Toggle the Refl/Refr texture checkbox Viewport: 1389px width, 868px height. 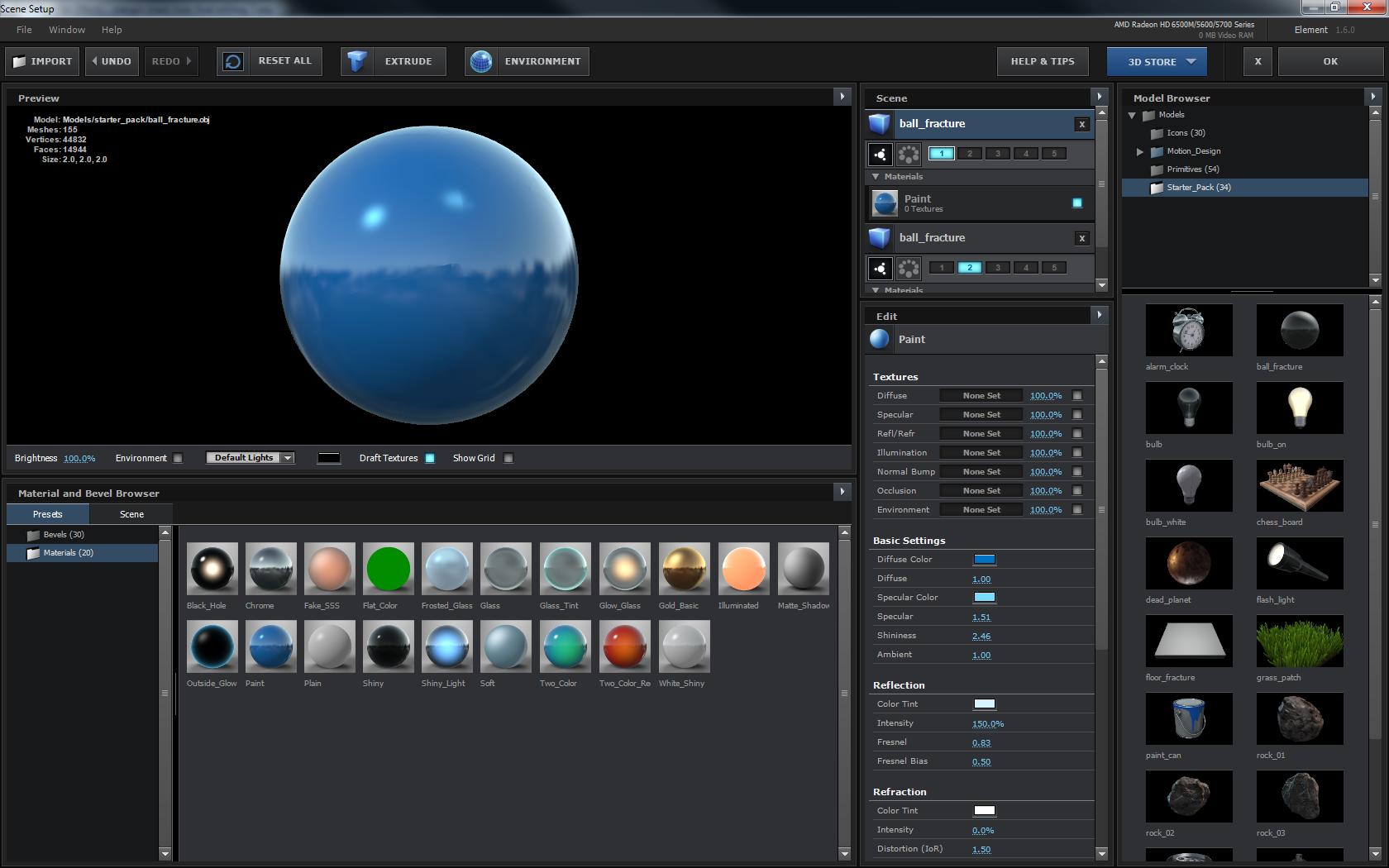point(1077,433)
